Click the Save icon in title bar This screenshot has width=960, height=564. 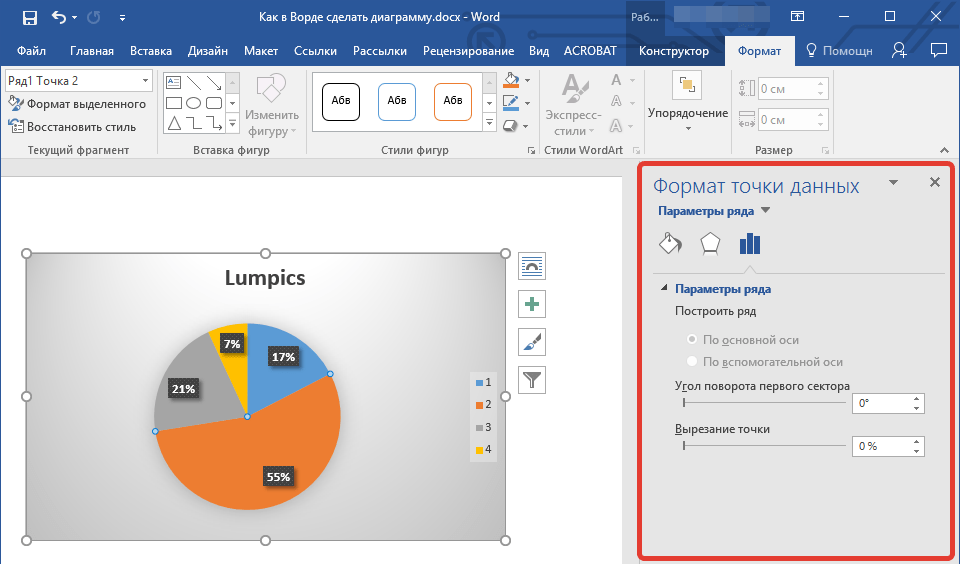pos(29,17)
